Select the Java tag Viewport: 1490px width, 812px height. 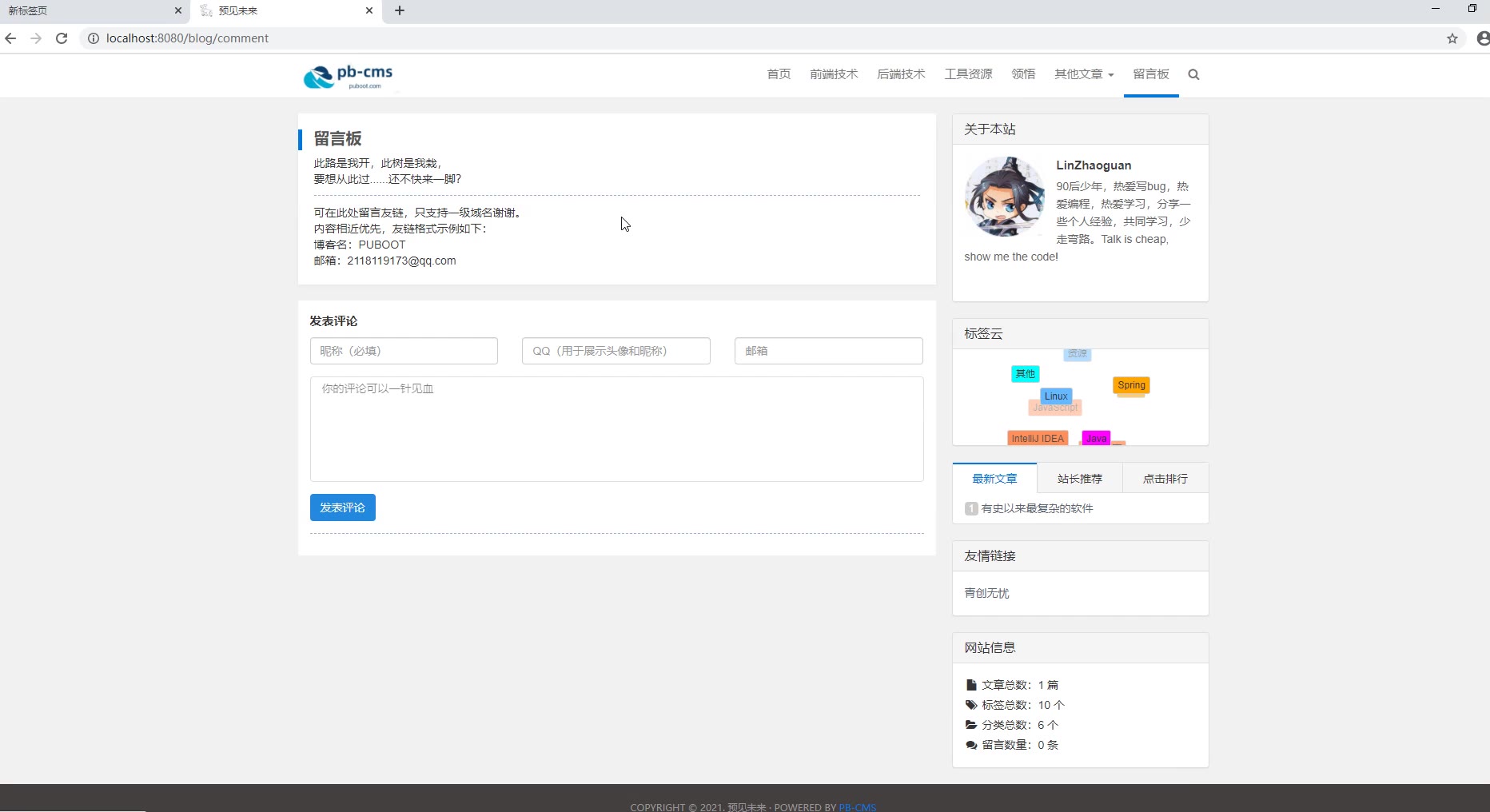coord(1097,439)
